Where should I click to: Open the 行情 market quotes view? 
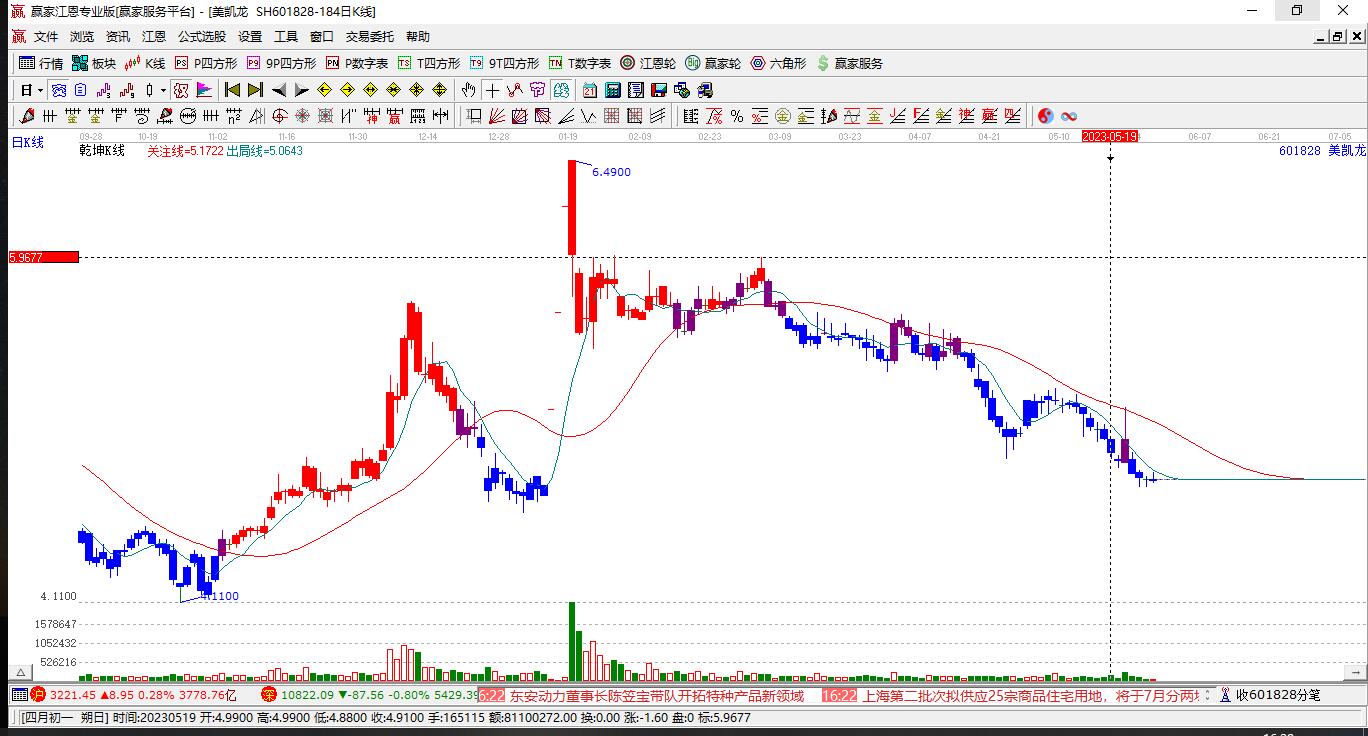point(41,63)
